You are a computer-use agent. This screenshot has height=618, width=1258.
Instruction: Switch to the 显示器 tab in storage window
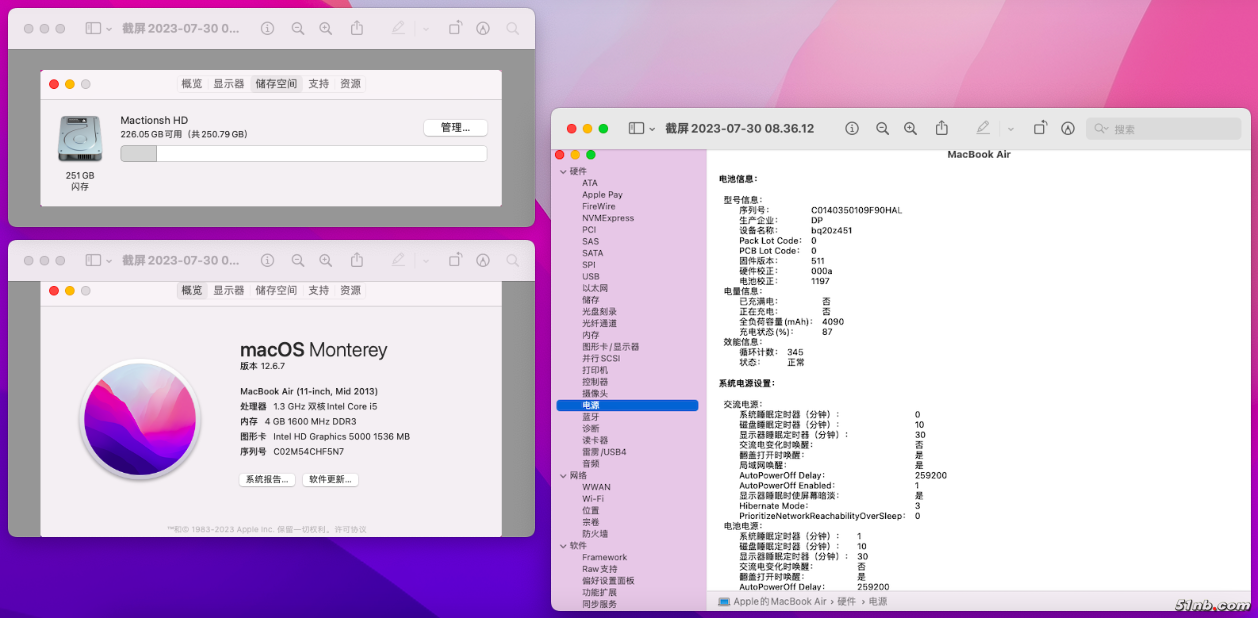point(228,84)
